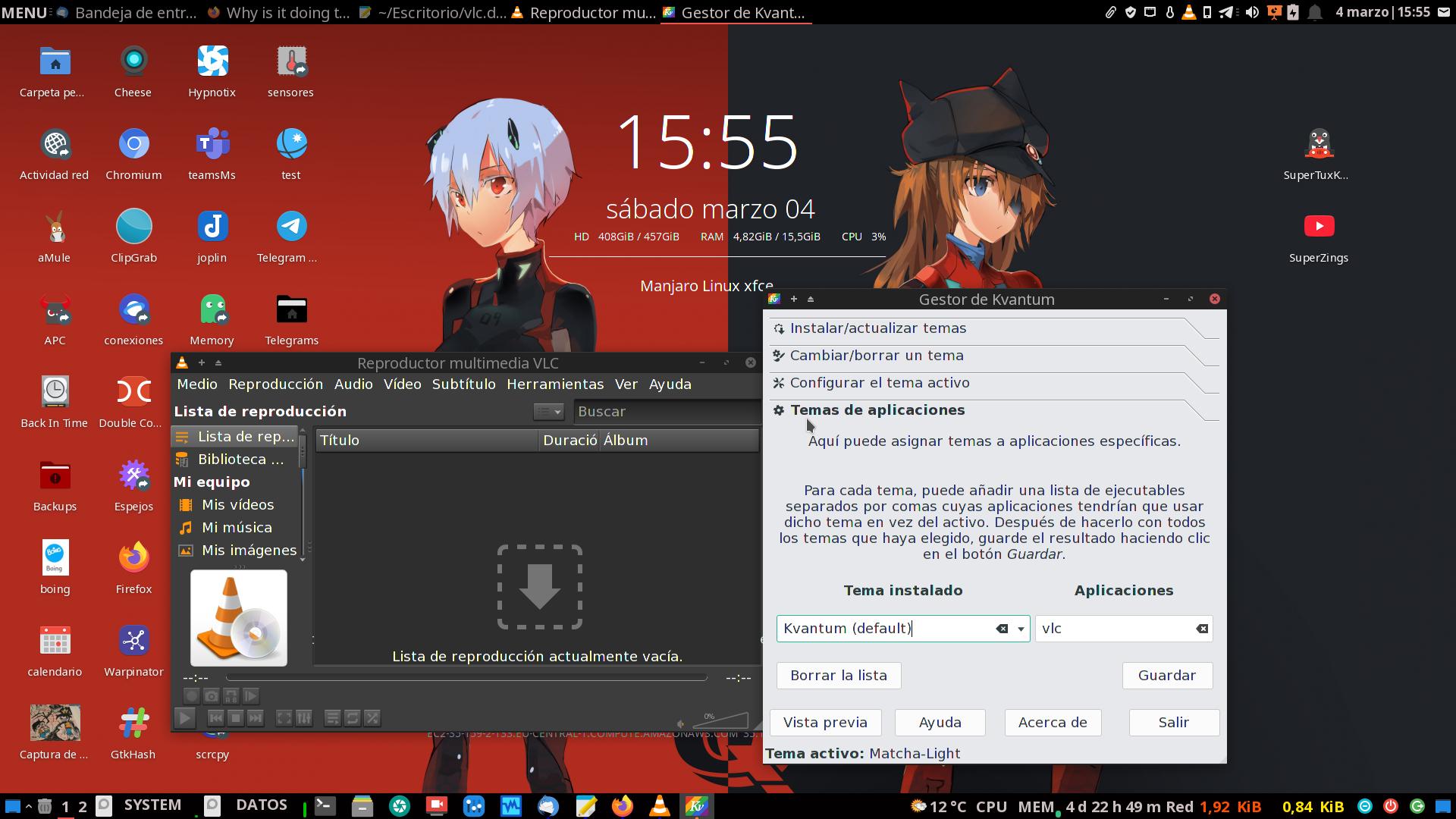Open VLC Herramientas menu
The height and width of the screenshot is (819, 1456).
pyautogui.click(x=555, y=384)
